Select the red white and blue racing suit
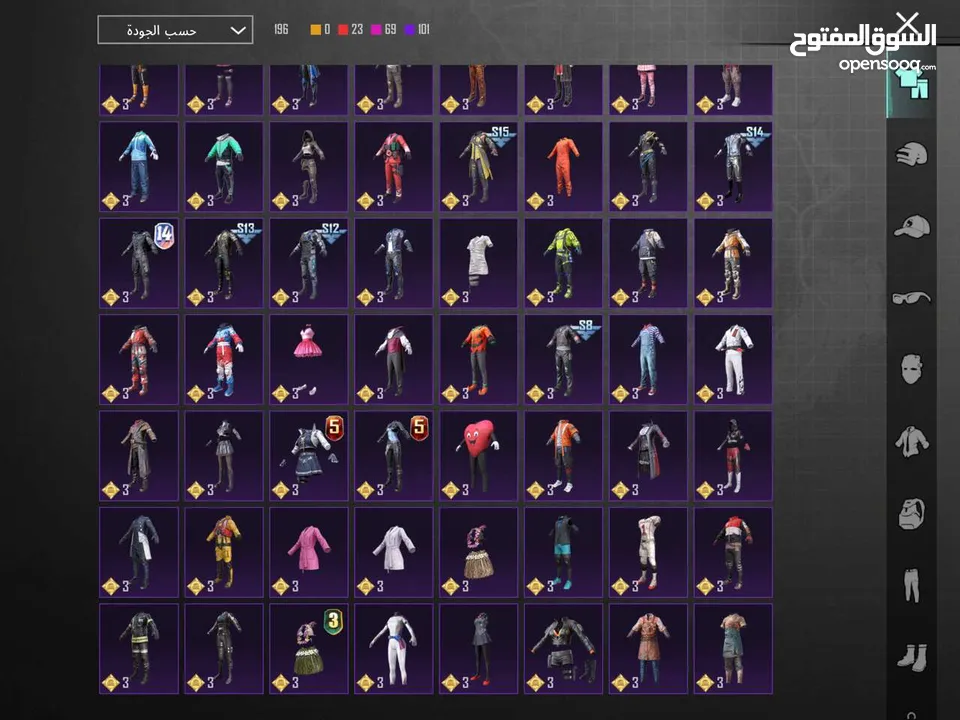Image resolution: width=960 pixels, height=720 pixels. (x=224, y=359)
